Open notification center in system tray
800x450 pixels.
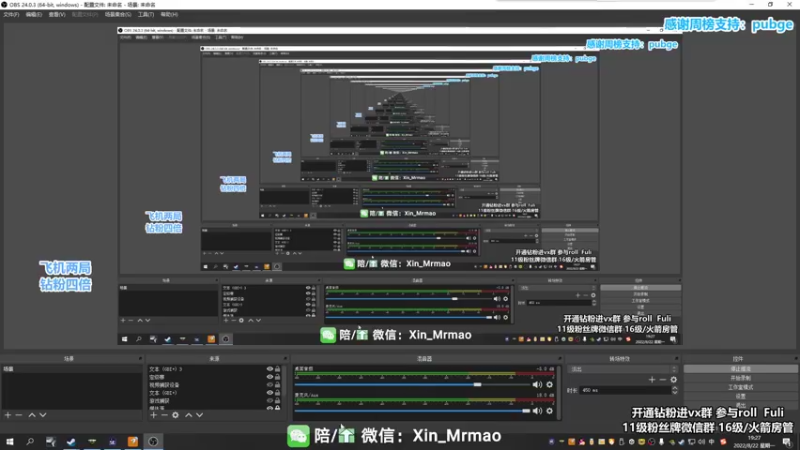coord(787,442)
